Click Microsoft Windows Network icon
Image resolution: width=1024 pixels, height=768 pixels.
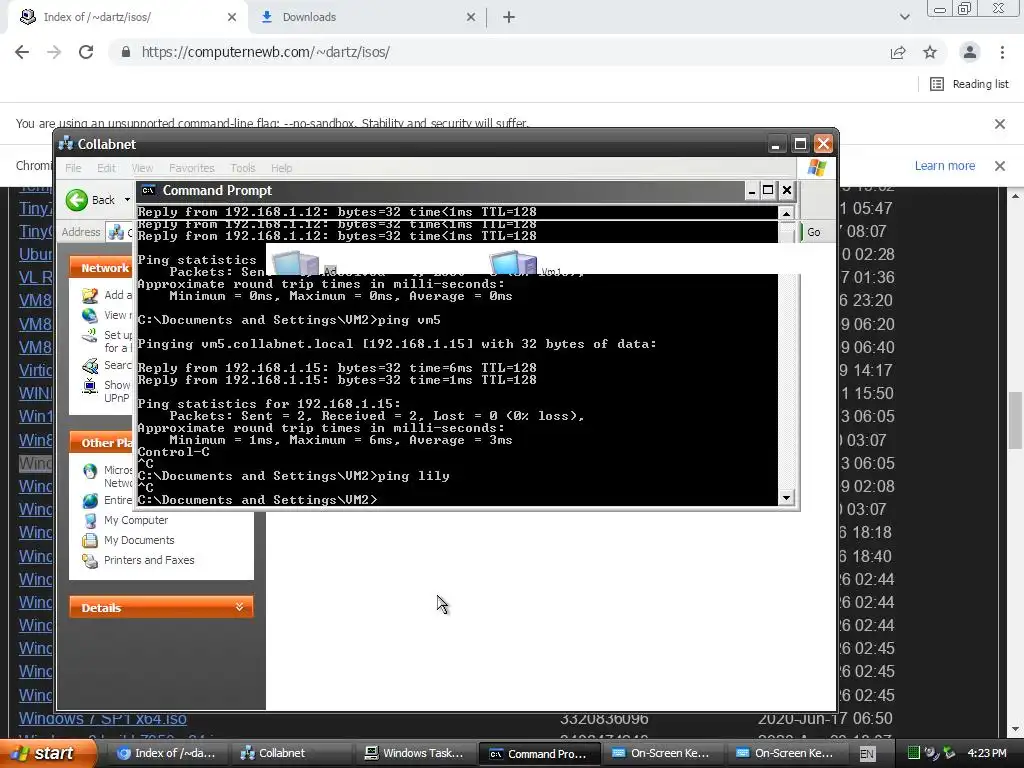coord(90,472)
